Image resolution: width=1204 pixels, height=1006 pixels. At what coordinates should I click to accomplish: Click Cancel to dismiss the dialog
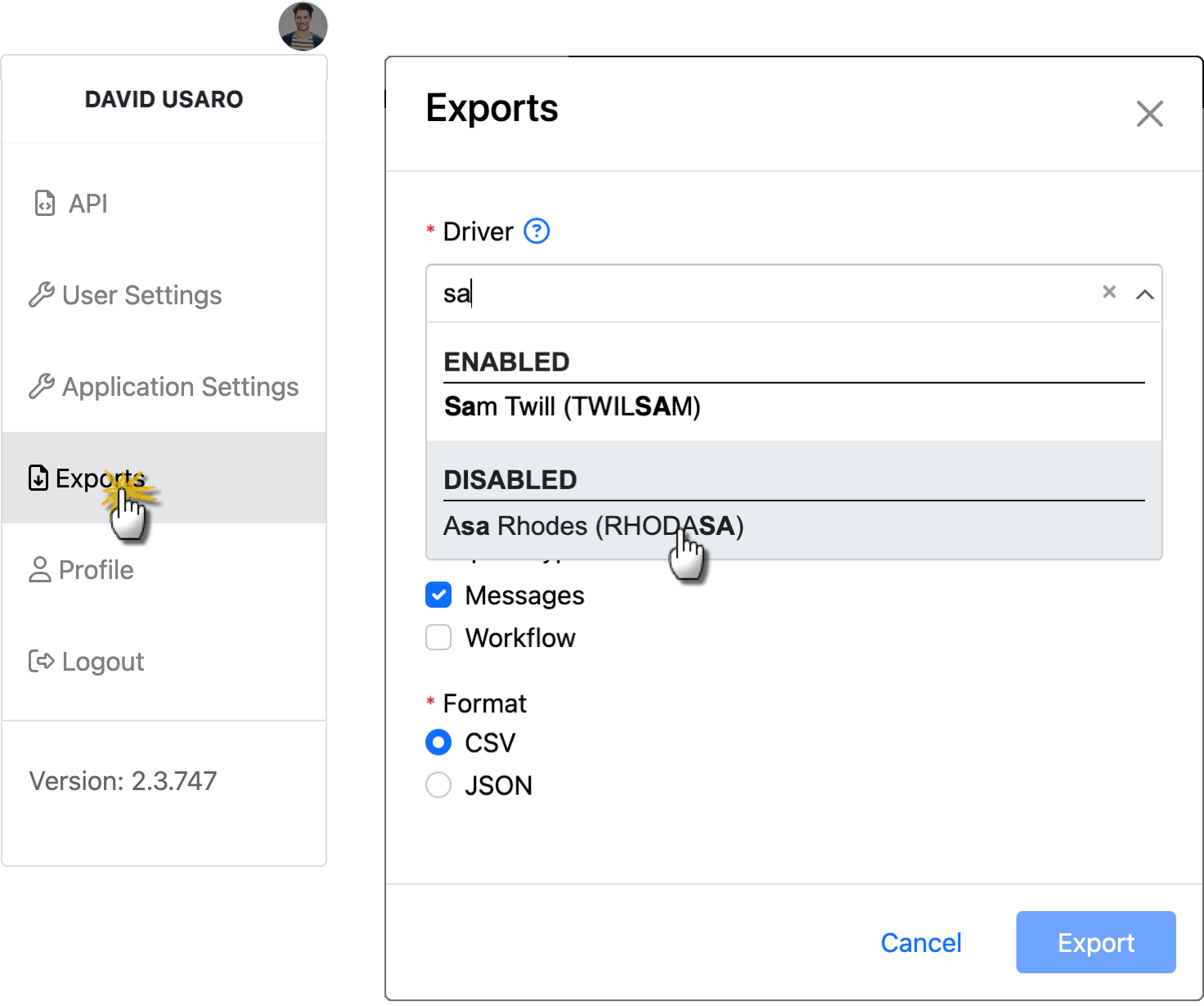[x=920, y=942]
